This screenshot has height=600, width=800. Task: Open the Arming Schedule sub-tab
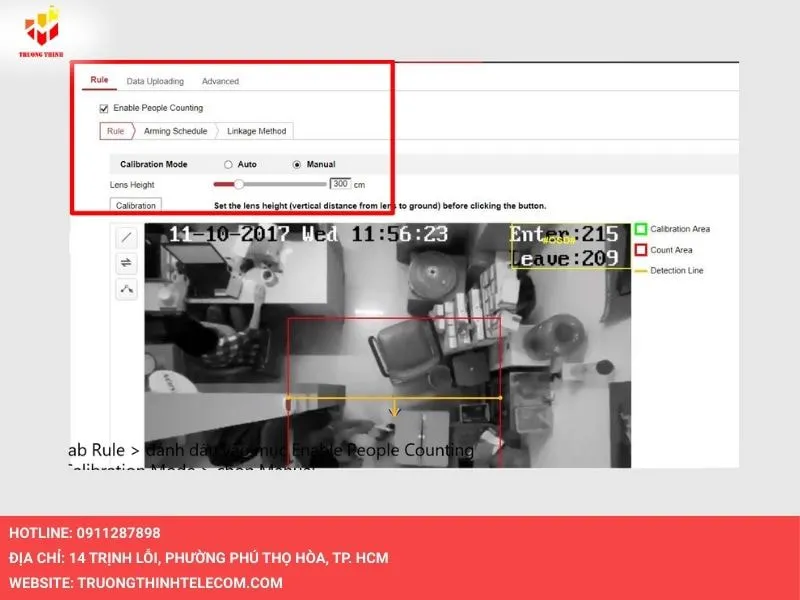click(x=174, y=131)
